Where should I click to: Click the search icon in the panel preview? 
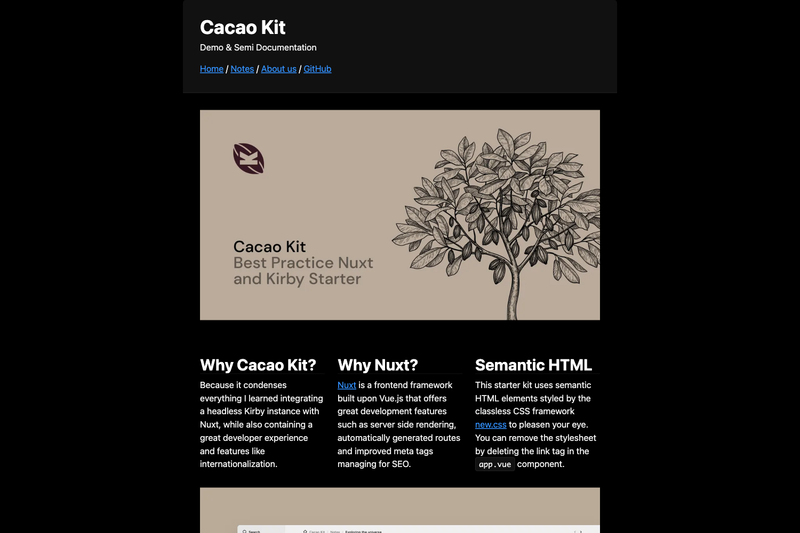244,531
